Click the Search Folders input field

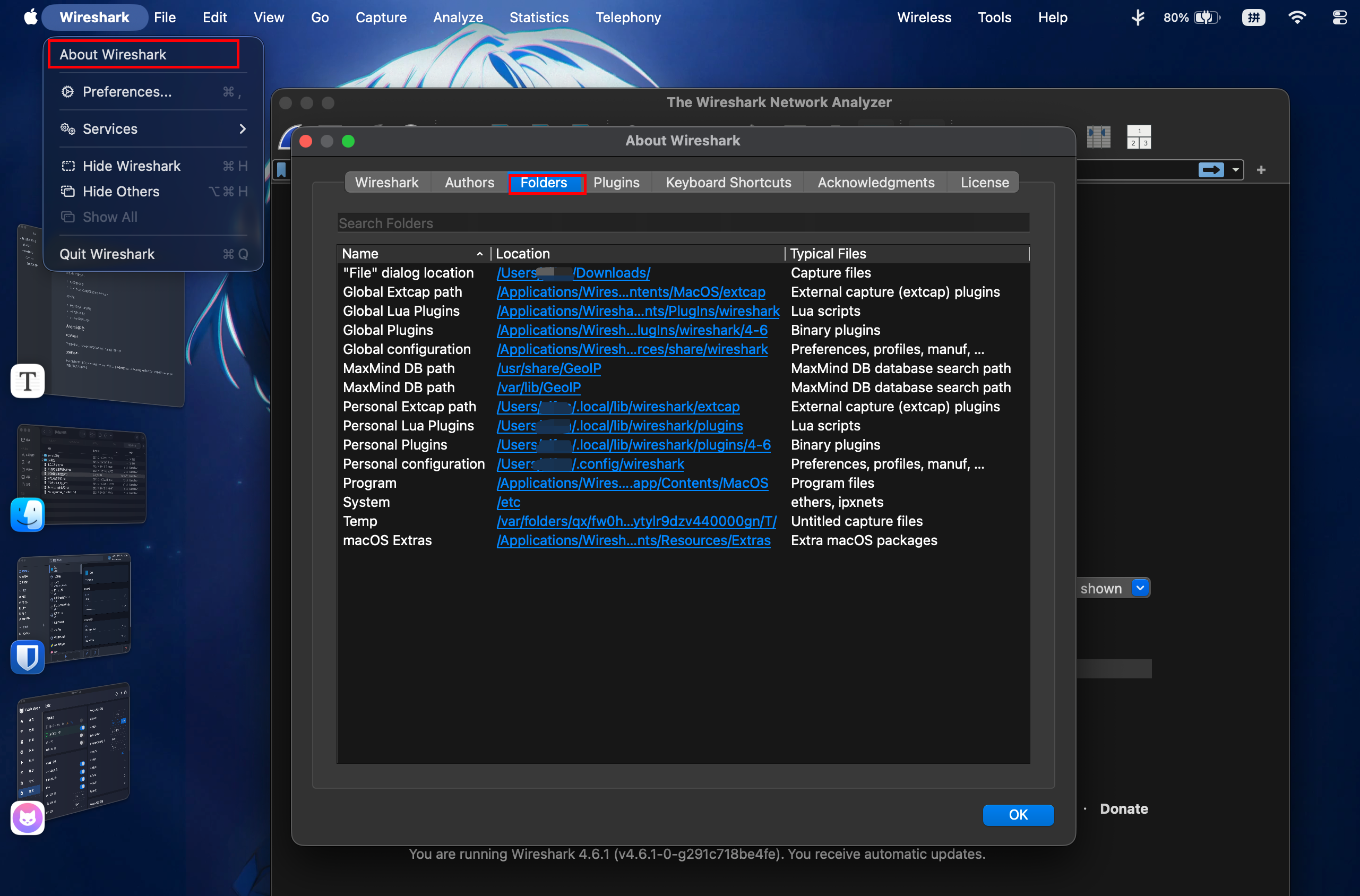[x=683, y=223]
